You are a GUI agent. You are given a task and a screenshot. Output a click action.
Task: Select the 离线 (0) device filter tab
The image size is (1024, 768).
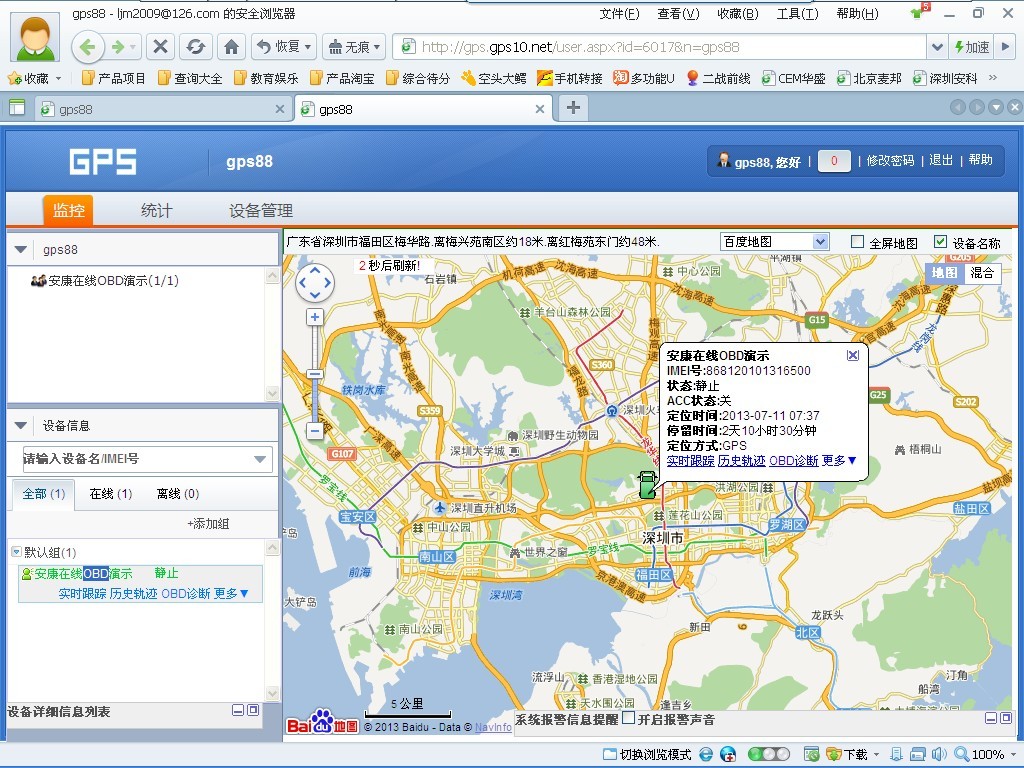tap(178, 494)
